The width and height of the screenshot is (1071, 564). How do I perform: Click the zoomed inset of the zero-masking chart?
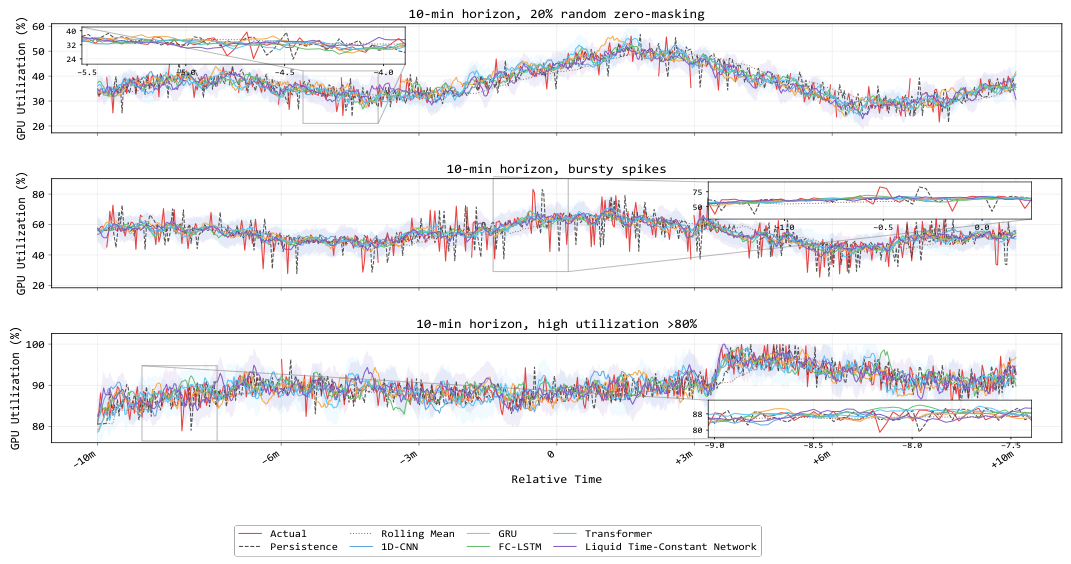(x=243, y=46)
